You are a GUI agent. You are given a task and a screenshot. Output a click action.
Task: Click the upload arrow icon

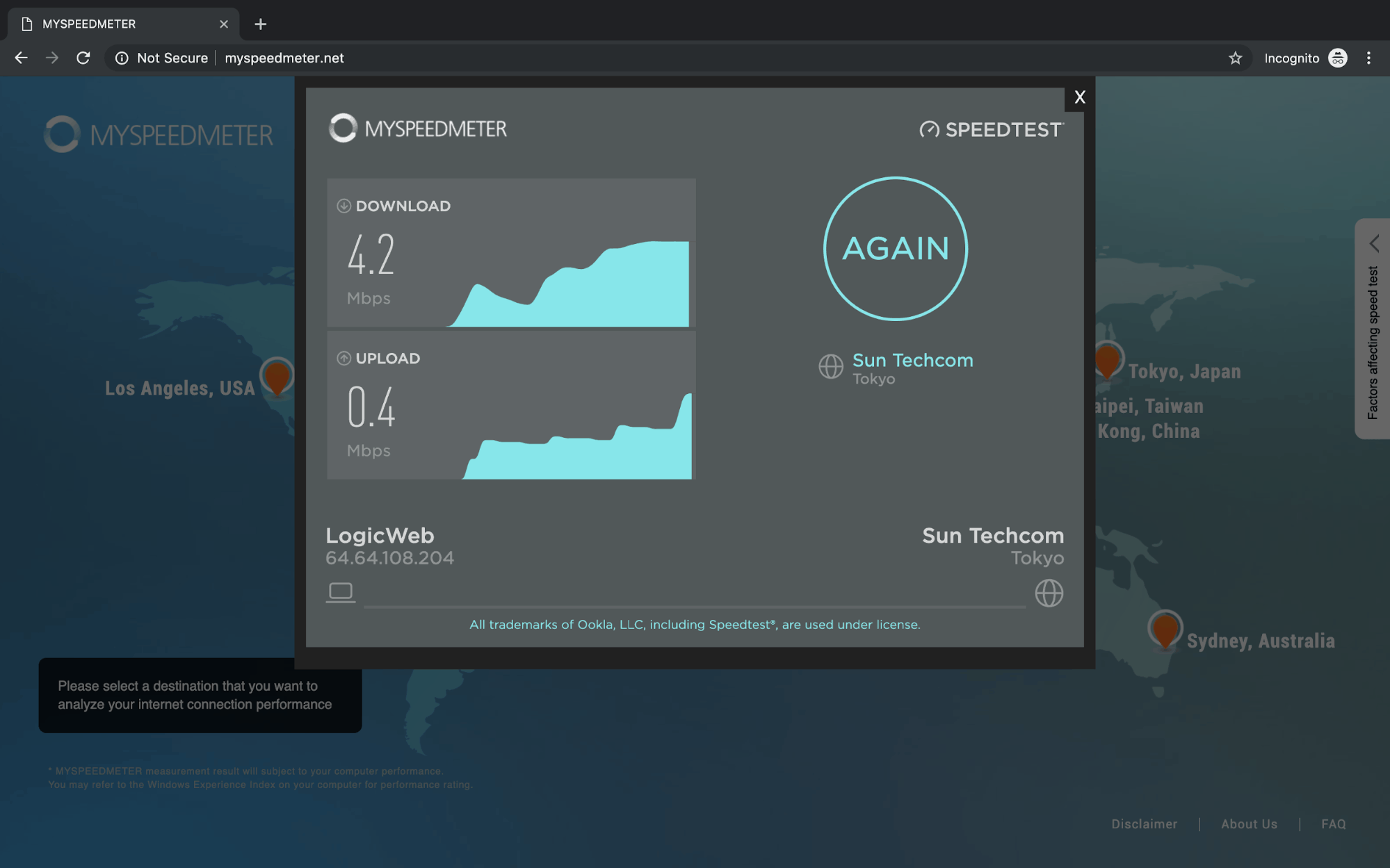pos(344,359)
